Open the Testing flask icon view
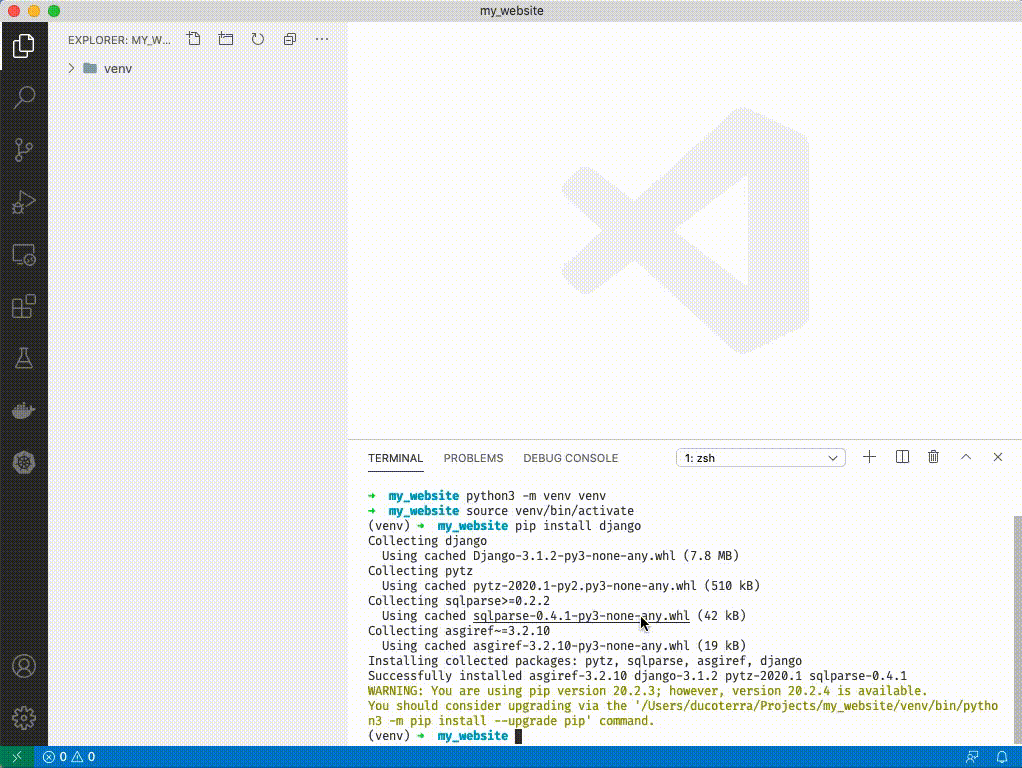 pyautogui.click(x=23, y=358)
